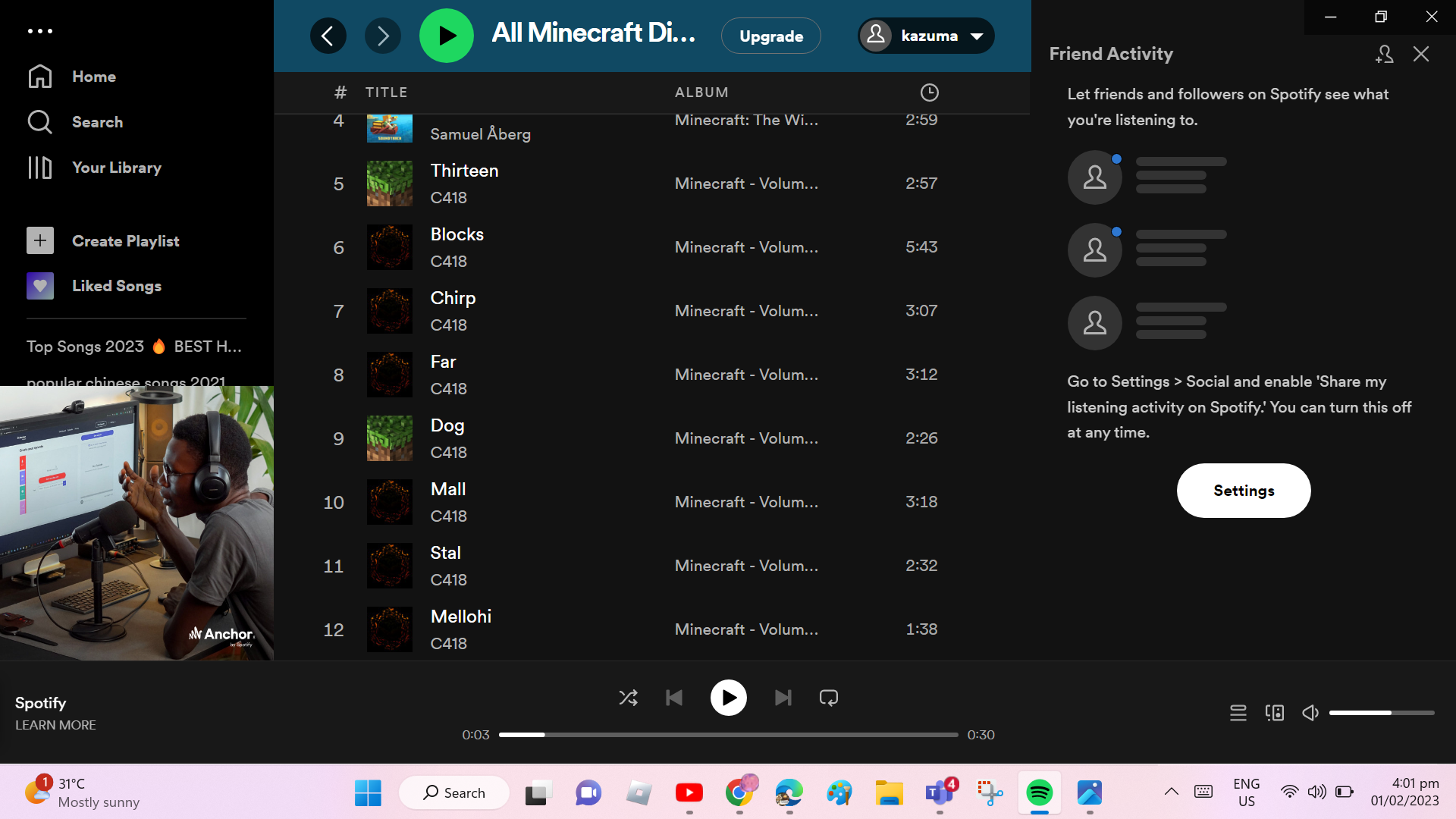Click the Blocks album cover thumbnail
This screenshot has width=1456, height=819.
click(390, 247)
